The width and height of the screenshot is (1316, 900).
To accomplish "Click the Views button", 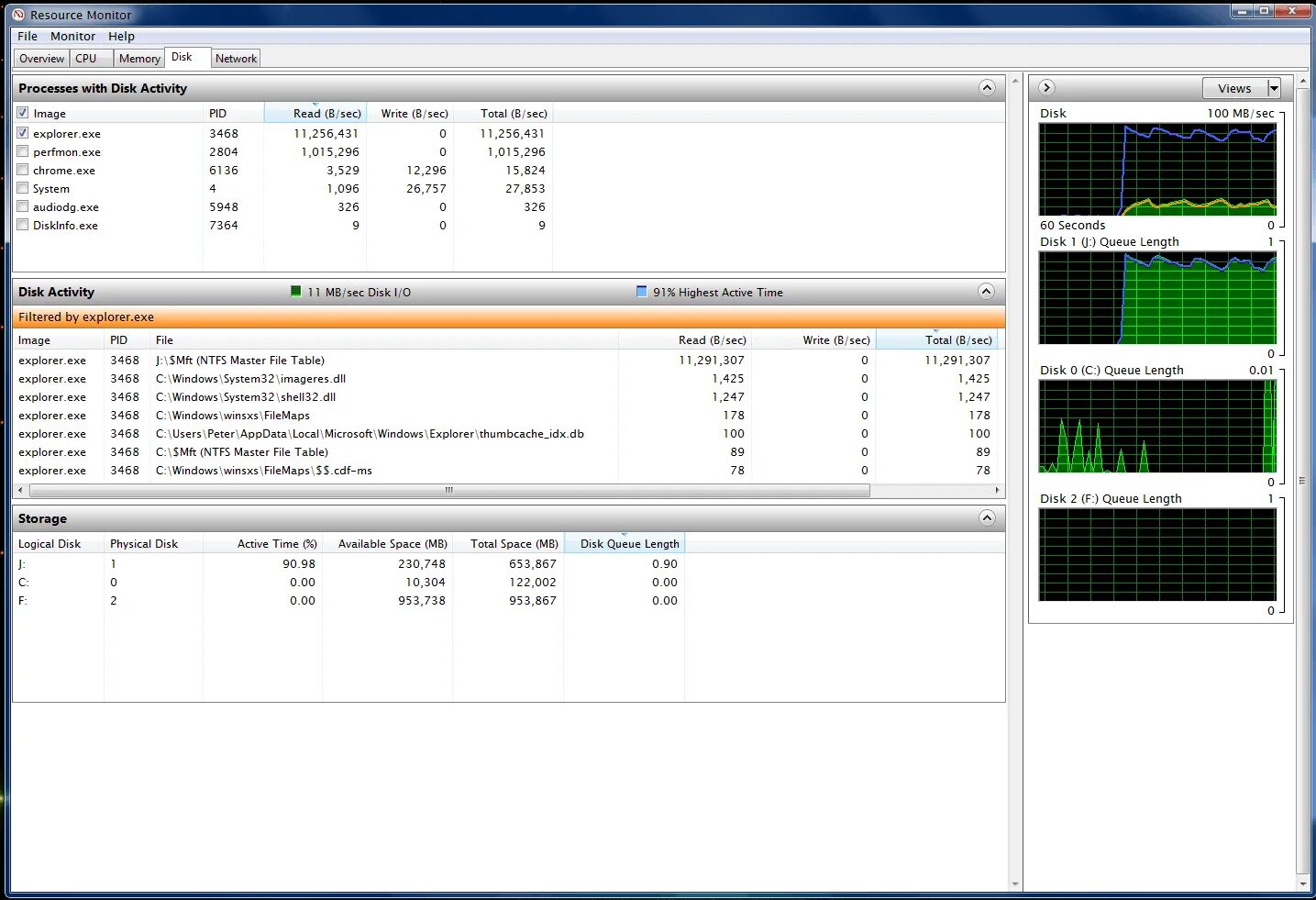I will point(1234,88).
